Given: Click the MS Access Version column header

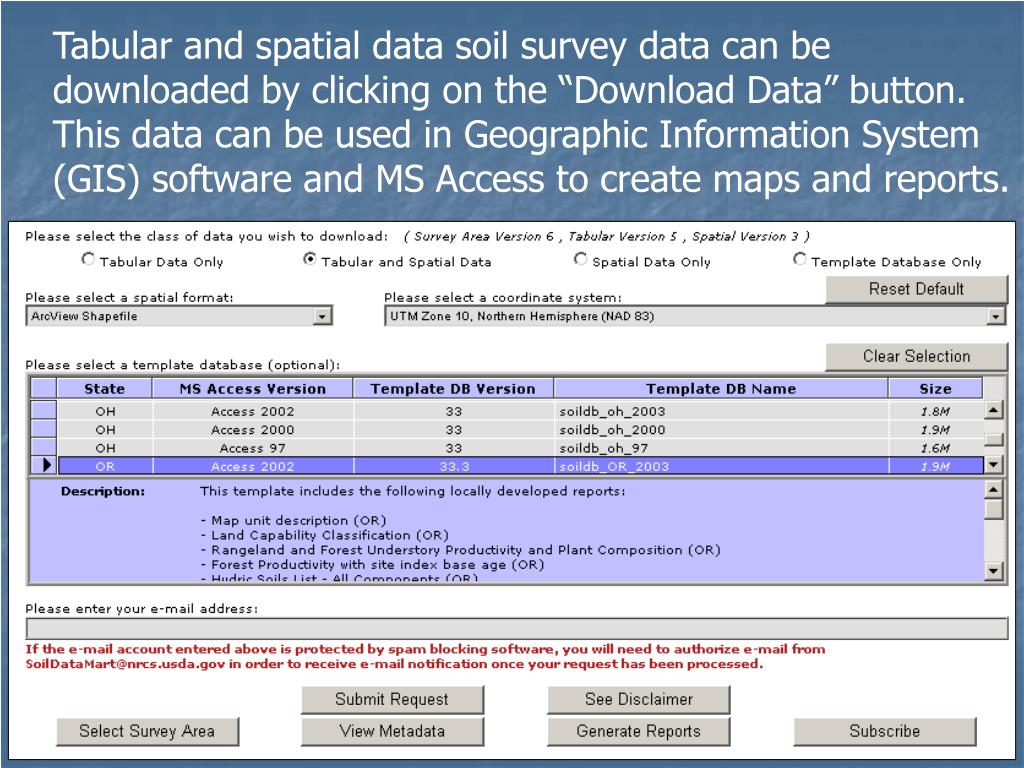Looking at the screenshot, I should [253, 389].
